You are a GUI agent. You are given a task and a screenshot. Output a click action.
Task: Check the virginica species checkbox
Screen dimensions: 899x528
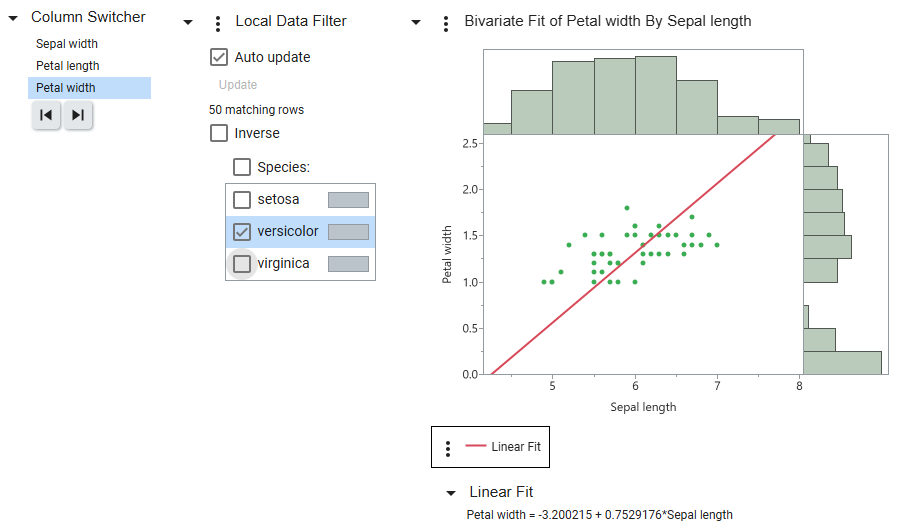click(x=242, y=264)
